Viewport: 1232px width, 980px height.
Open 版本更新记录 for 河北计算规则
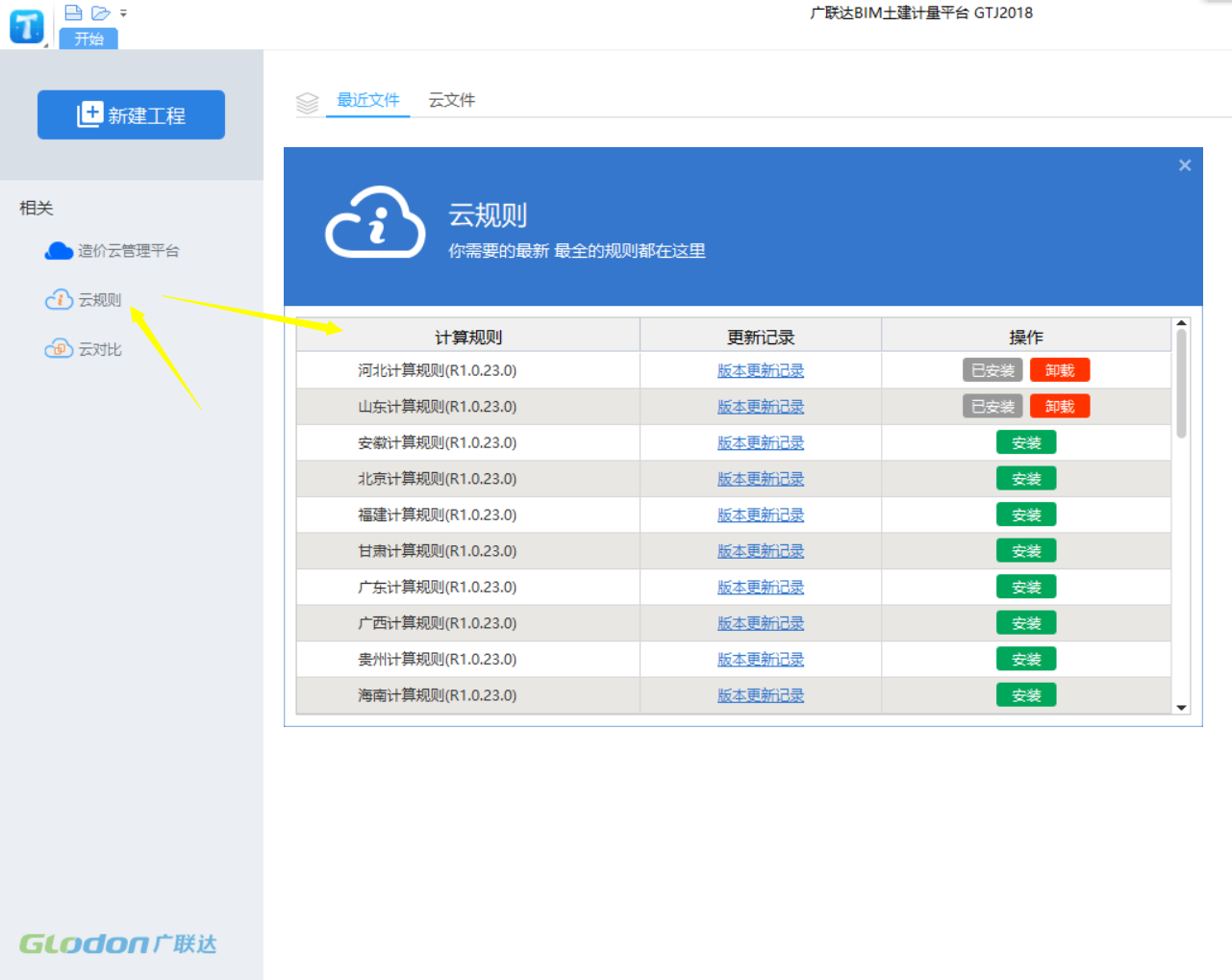coord(761,370)
